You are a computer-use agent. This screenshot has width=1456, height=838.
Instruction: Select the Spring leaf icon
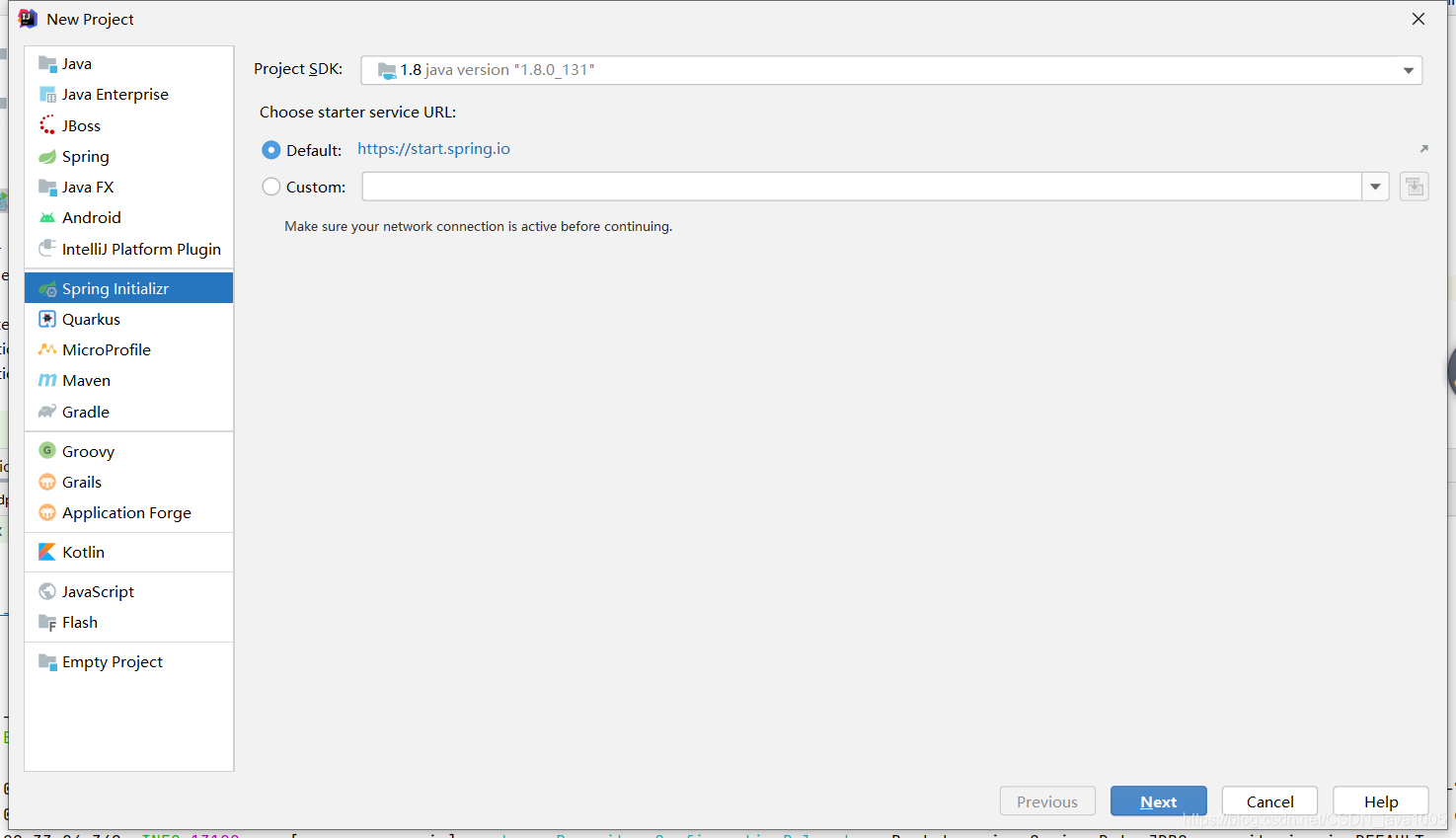point(46,156)
